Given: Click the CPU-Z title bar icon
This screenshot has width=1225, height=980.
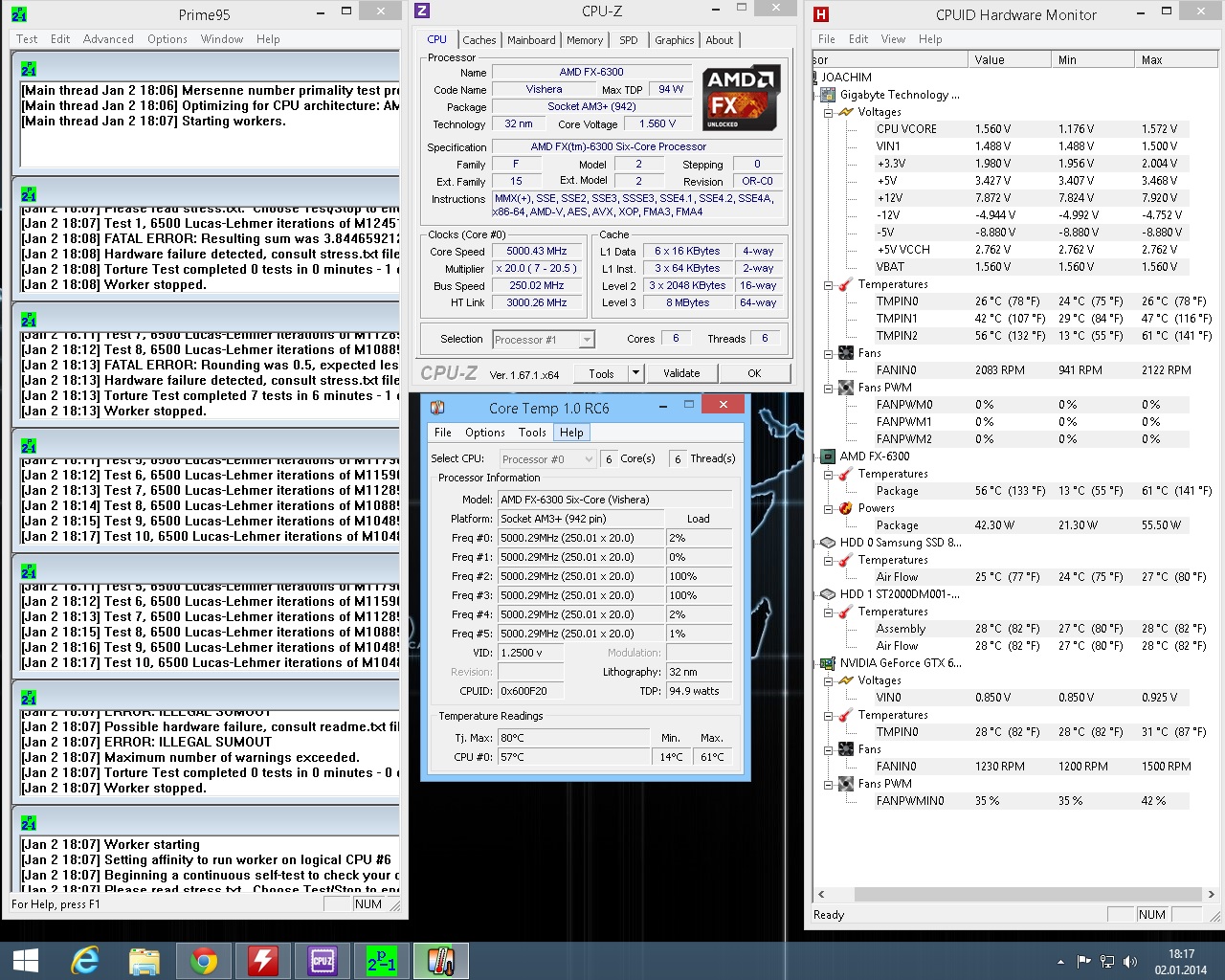Looking at the screenshot, I should point(422,11).
